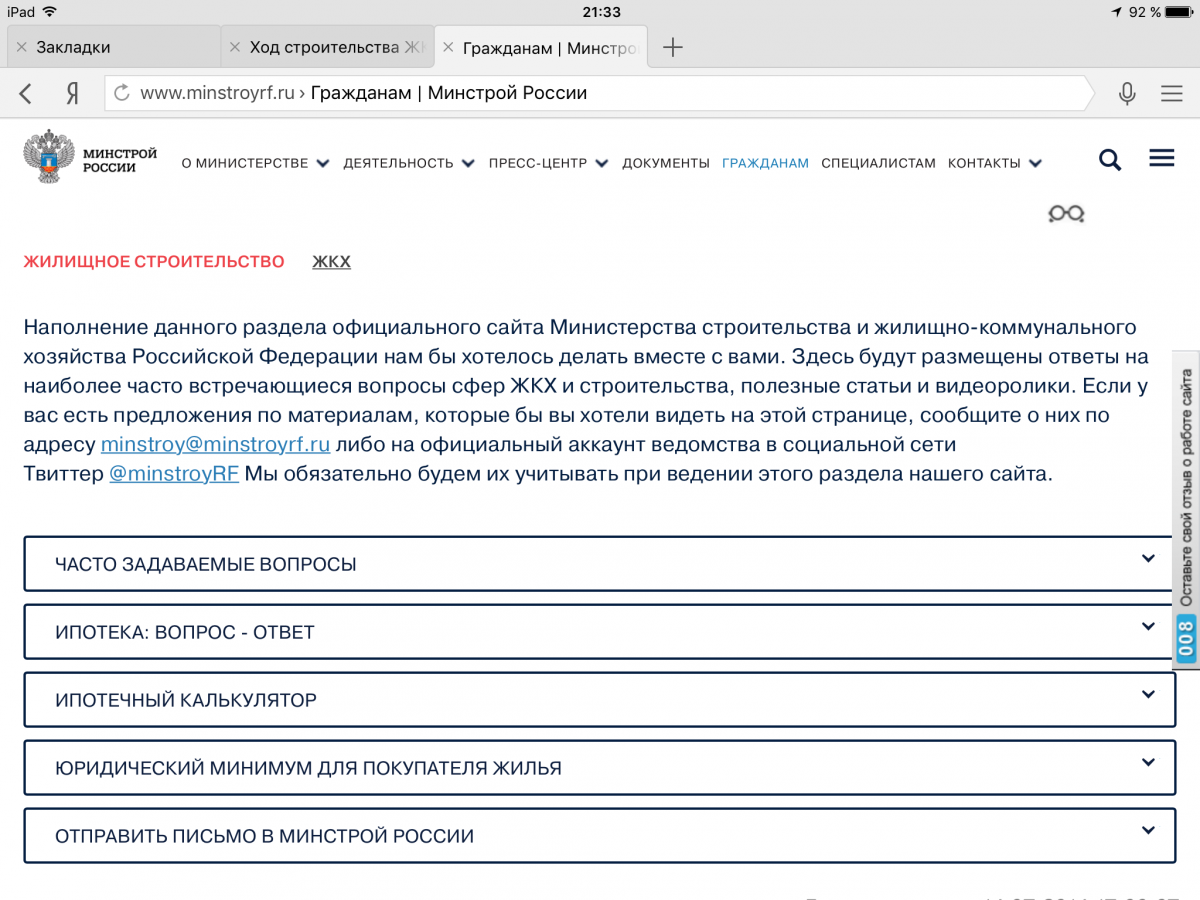Screen dimensions: 1200x900
Task: Tap the Wi-Fi icon in status bar
Action: 50,12
